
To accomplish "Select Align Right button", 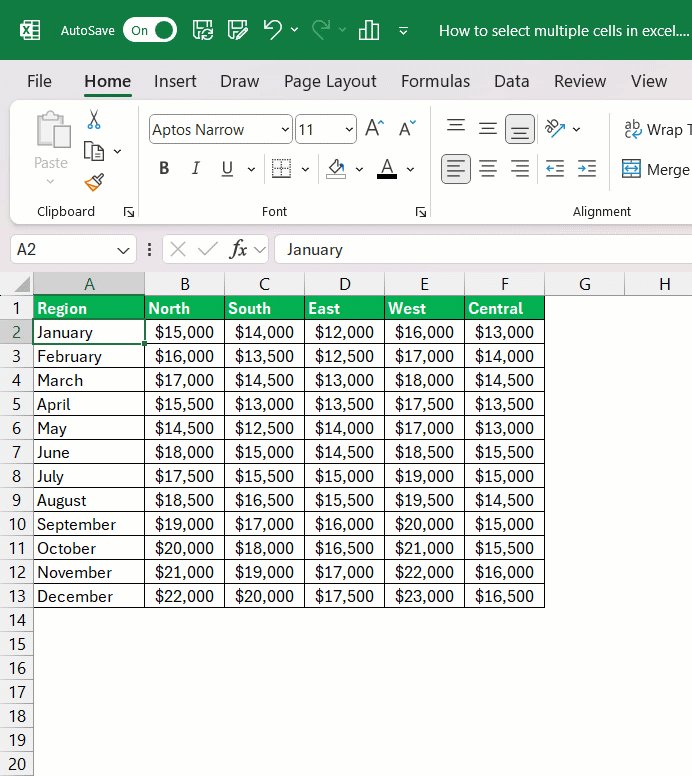I will point(520,169).
